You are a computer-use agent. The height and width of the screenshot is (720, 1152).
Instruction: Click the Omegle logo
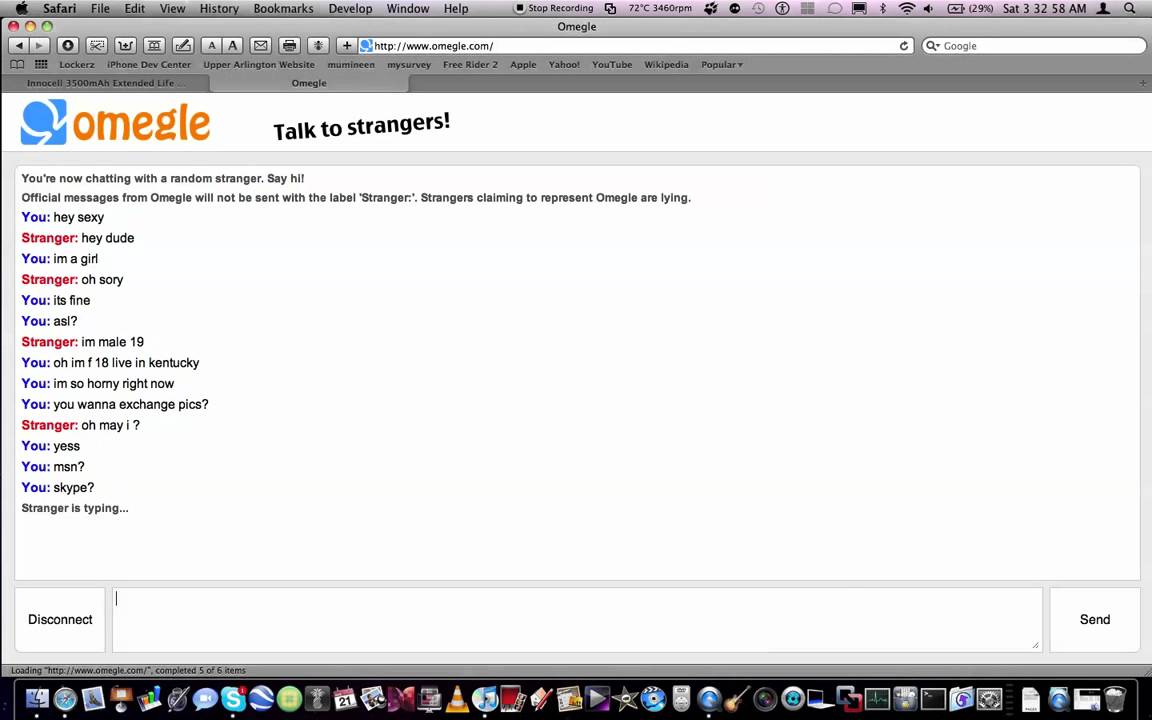click(115, 122)
